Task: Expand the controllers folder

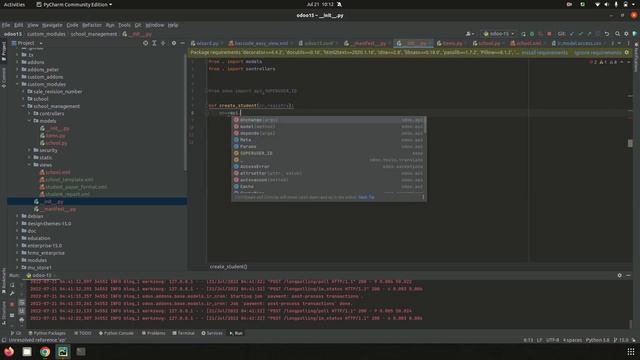Action: point(30,113)
